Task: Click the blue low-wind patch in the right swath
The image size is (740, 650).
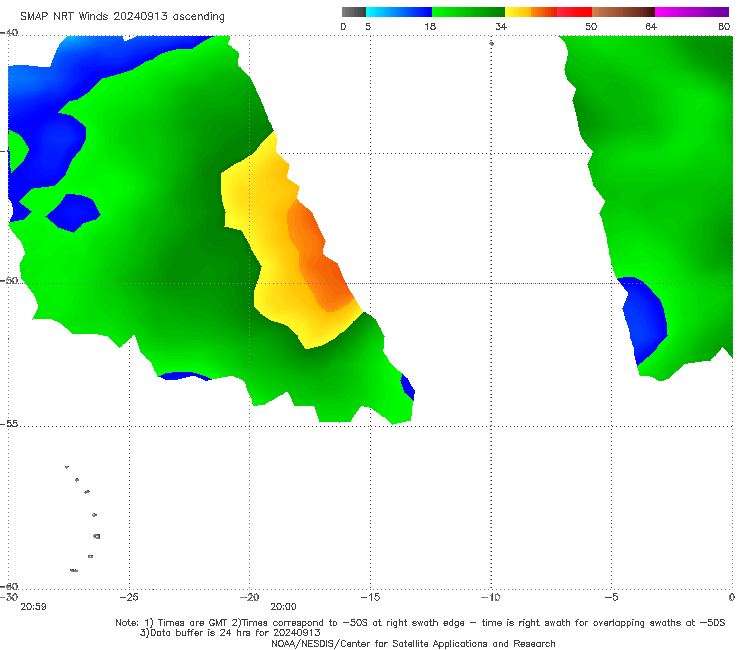Action: pos(645,319)
